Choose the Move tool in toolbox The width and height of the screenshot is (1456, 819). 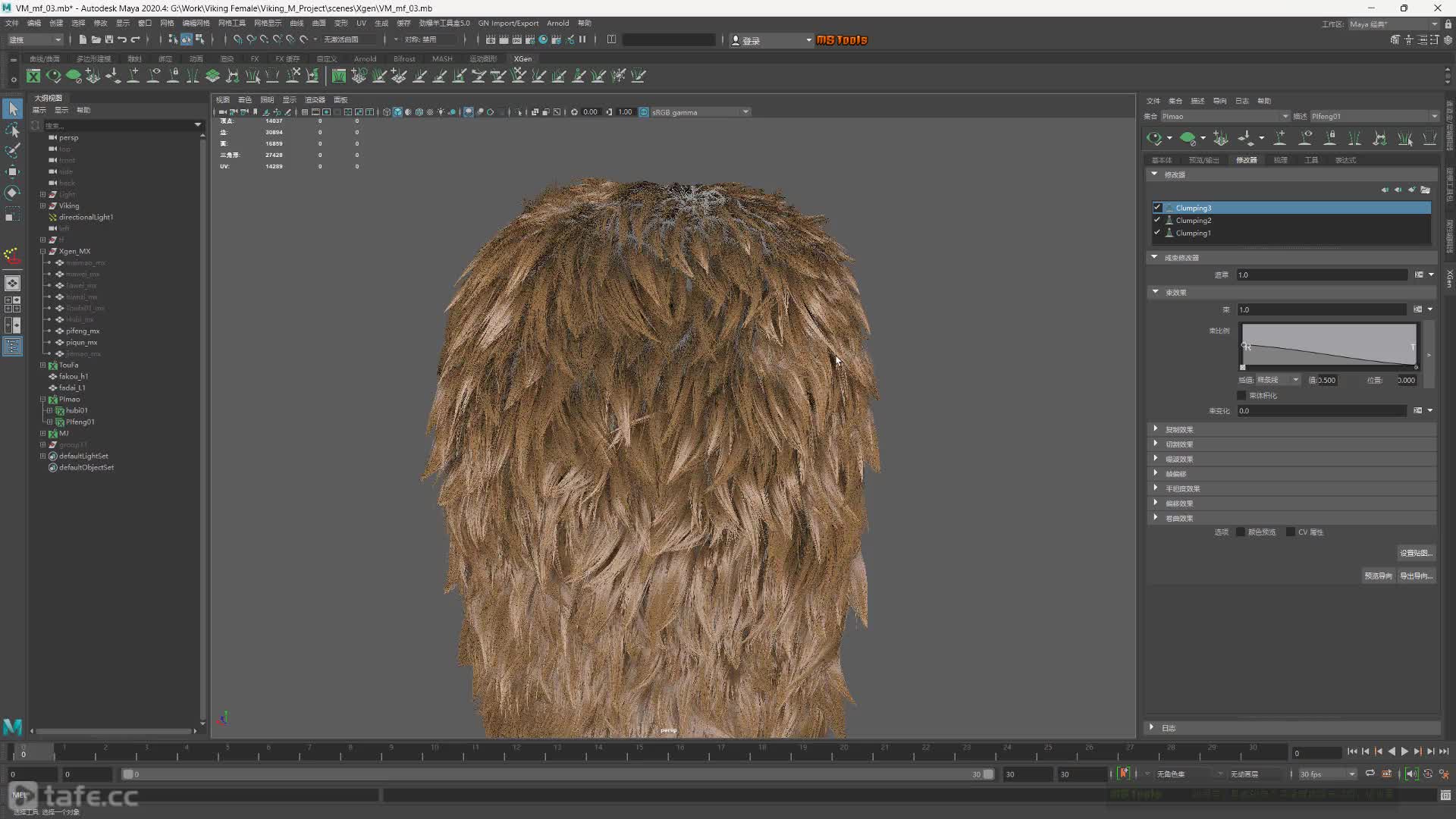tap(13, 171)
